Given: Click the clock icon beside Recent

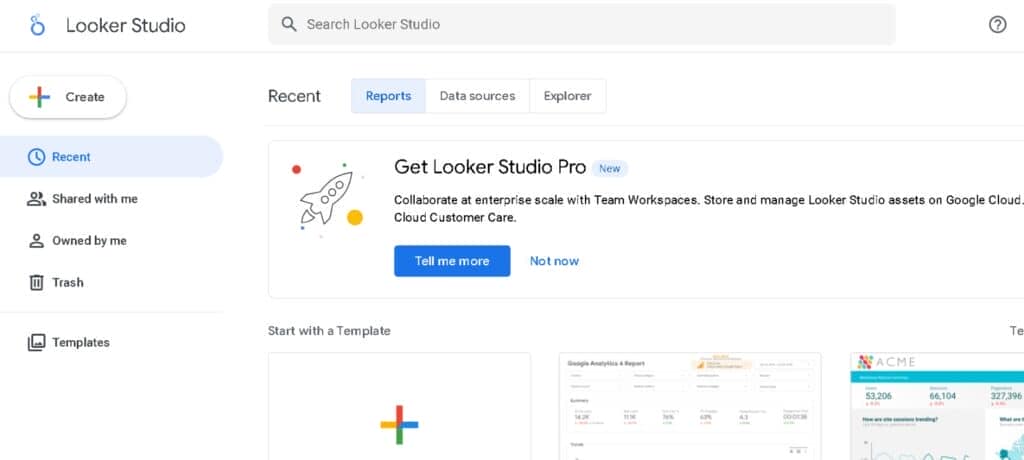Looking at the screenshot, I should pos(36,157).
